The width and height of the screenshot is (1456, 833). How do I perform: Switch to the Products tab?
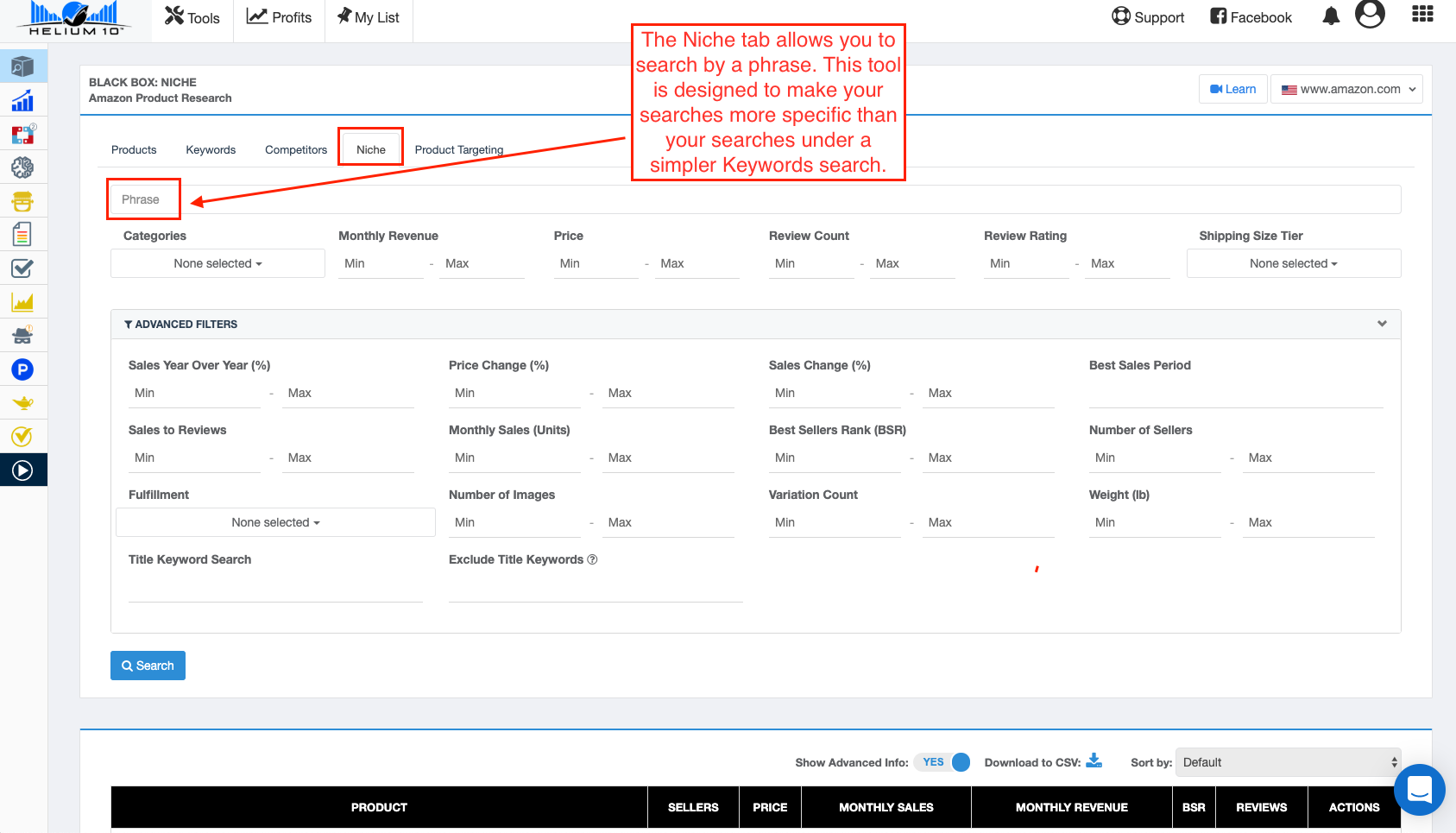134,149
